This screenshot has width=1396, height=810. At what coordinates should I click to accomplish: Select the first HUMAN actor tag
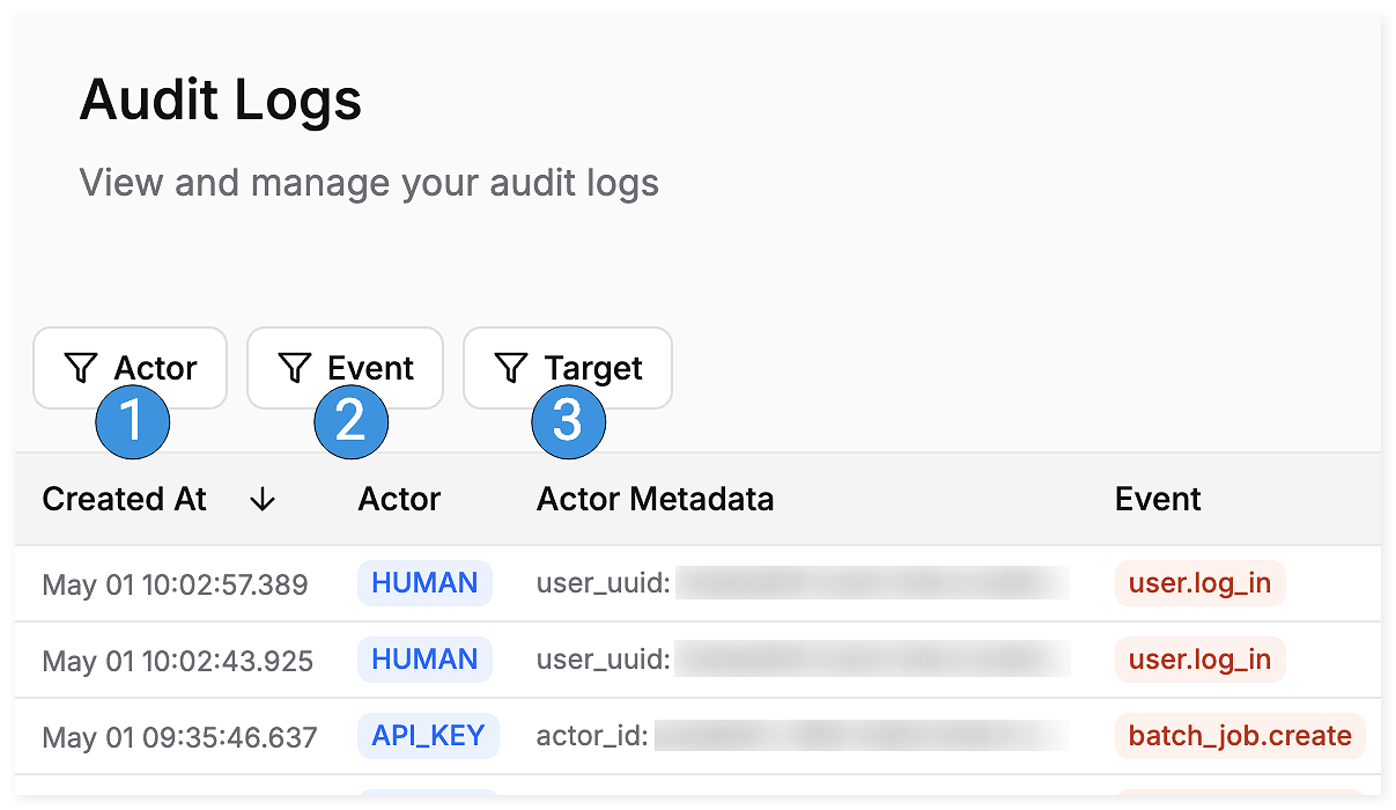(x=425, y=583)
